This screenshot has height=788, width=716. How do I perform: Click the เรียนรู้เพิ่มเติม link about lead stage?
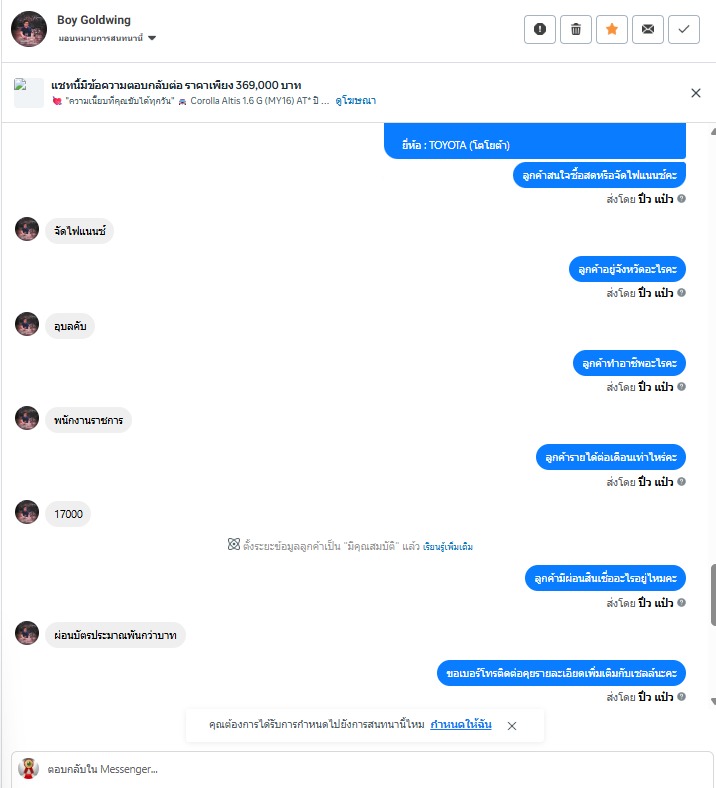[x=448, y=546]
